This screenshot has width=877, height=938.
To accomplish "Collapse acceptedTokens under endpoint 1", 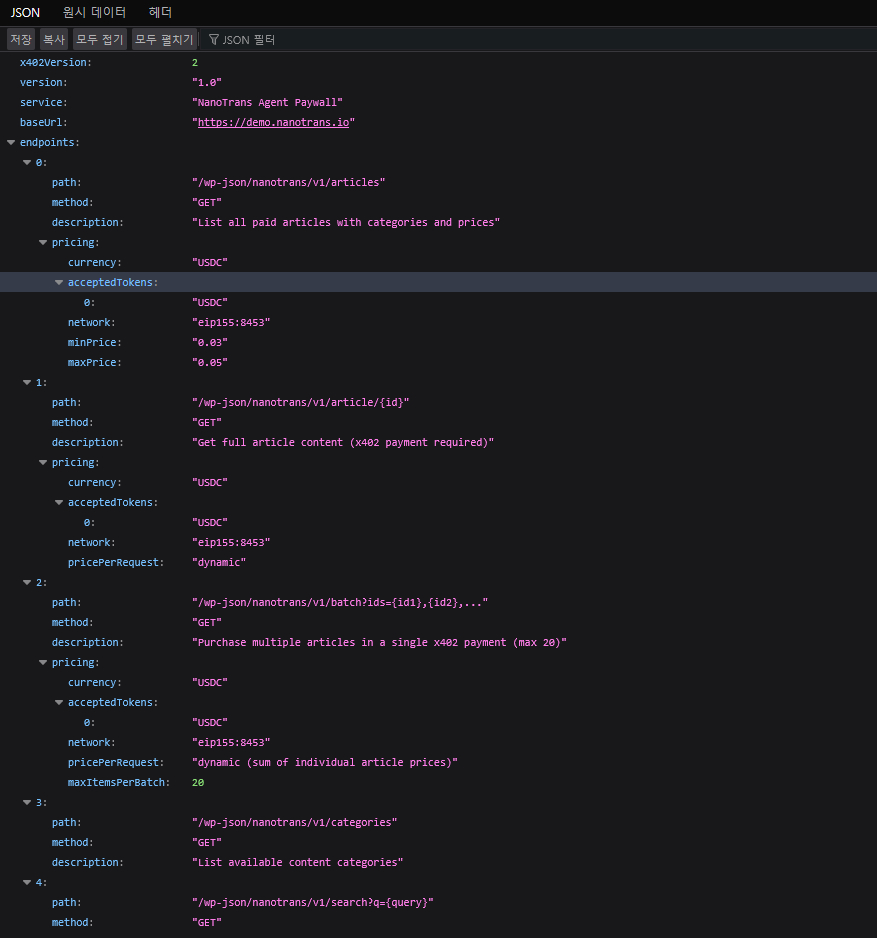I will click(59, 502).
